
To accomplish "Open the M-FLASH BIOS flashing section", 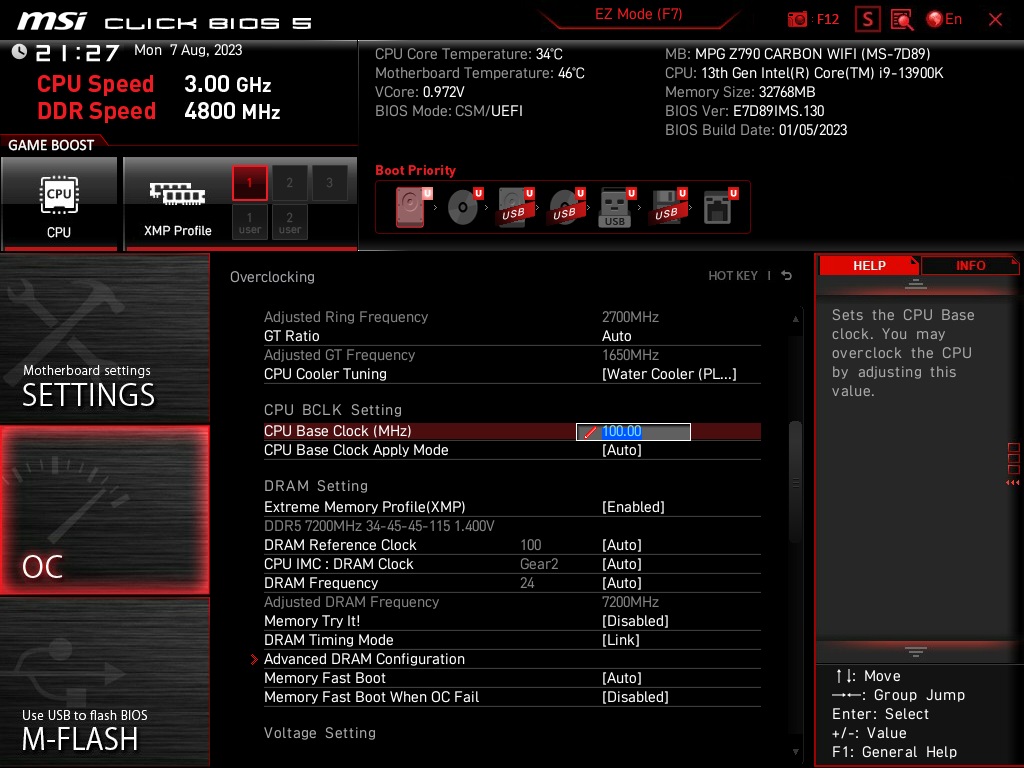I will pos(104,682).
